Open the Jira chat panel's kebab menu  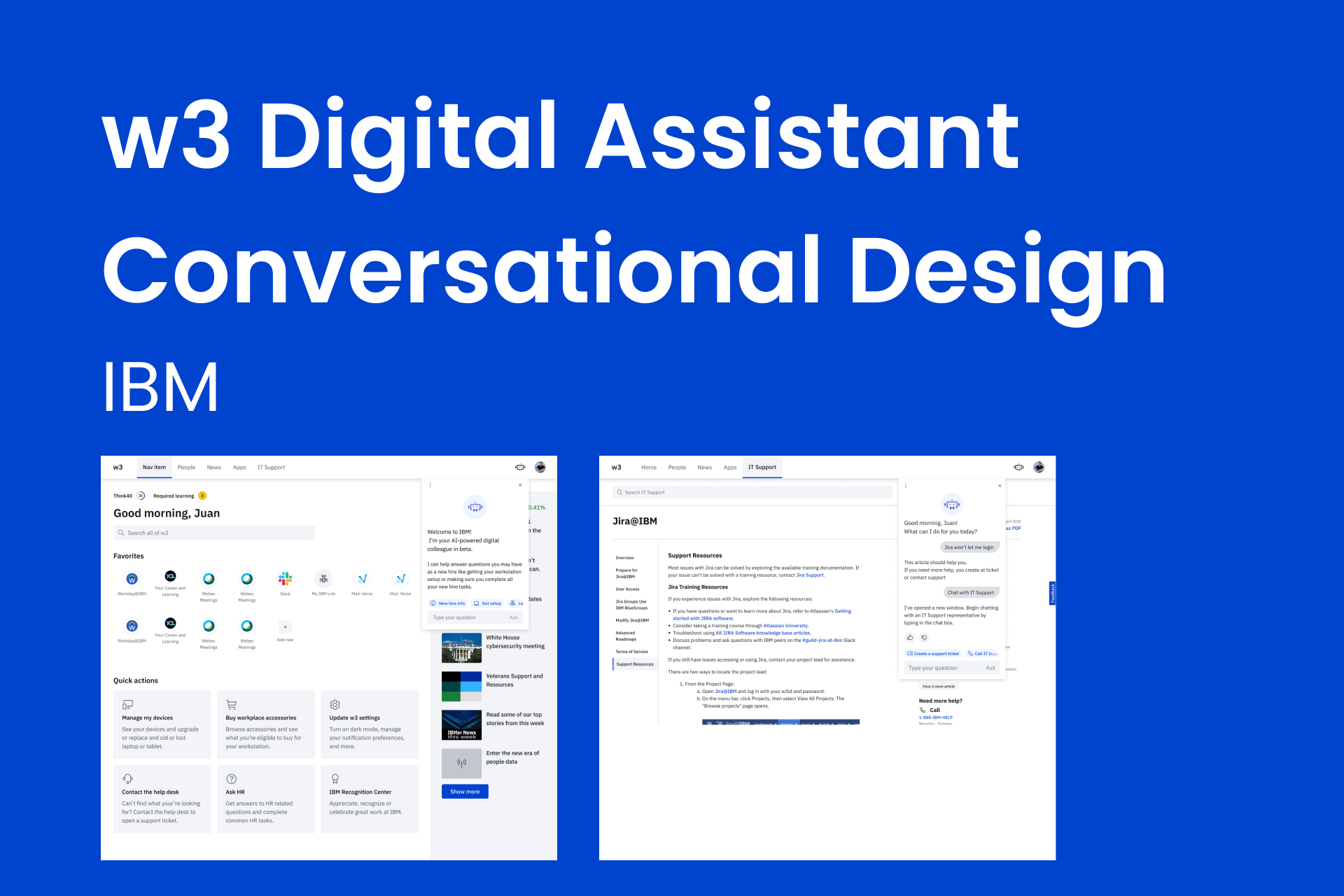[x=905, y=485]
